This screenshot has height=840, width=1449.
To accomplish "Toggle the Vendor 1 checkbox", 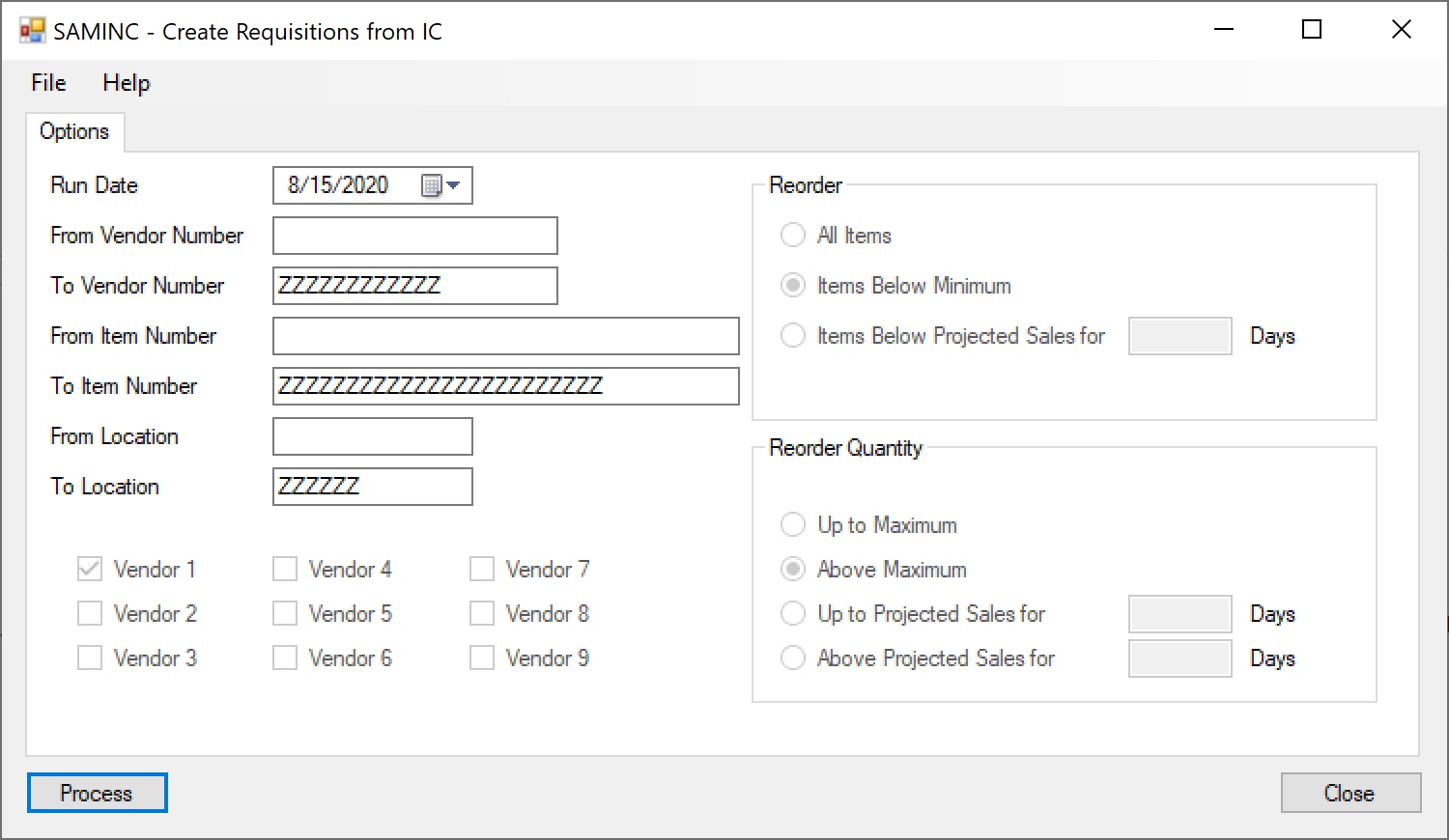I will pos(90,570).
